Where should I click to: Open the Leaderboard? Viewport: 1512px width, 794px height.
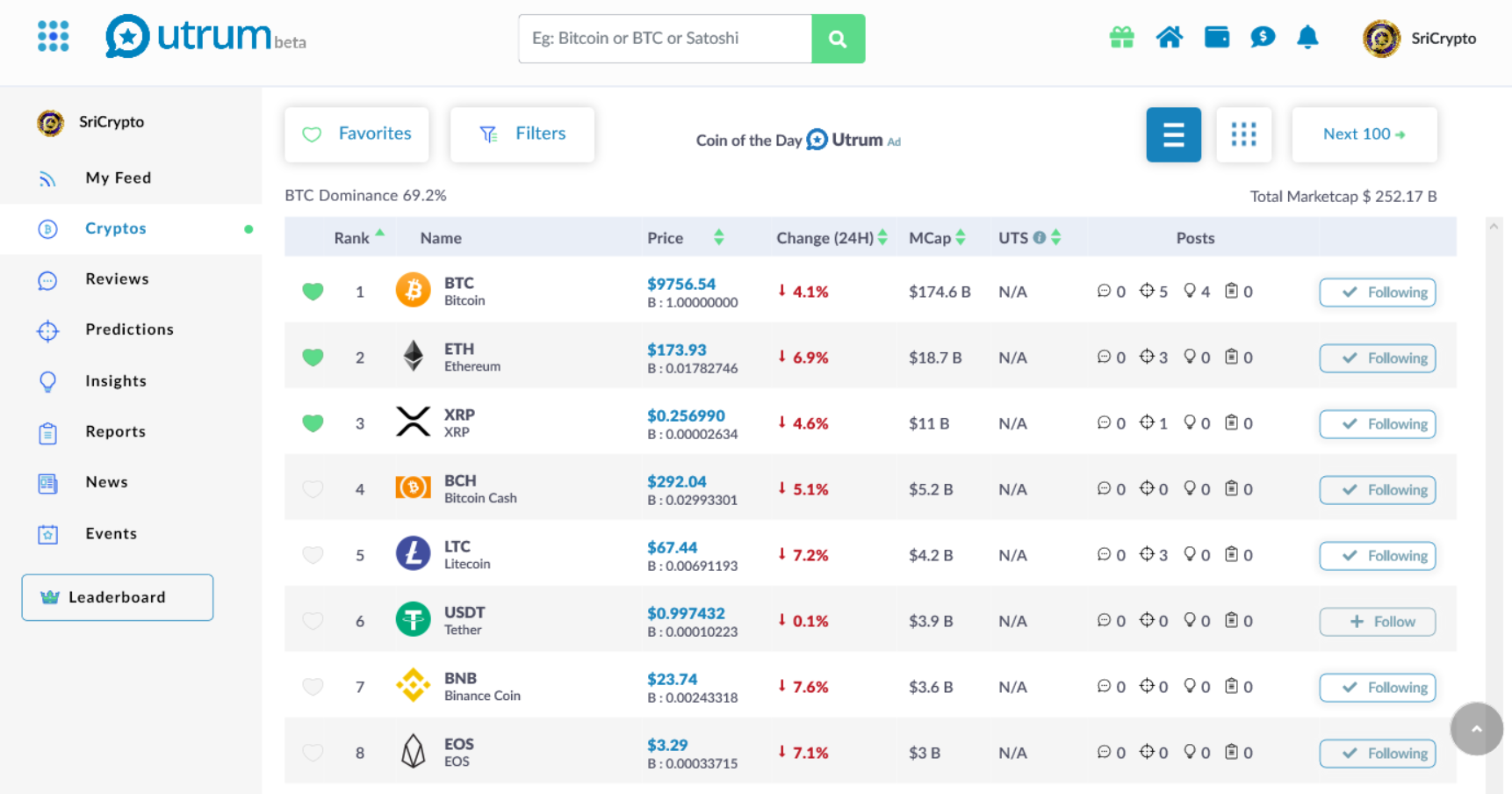117,597
